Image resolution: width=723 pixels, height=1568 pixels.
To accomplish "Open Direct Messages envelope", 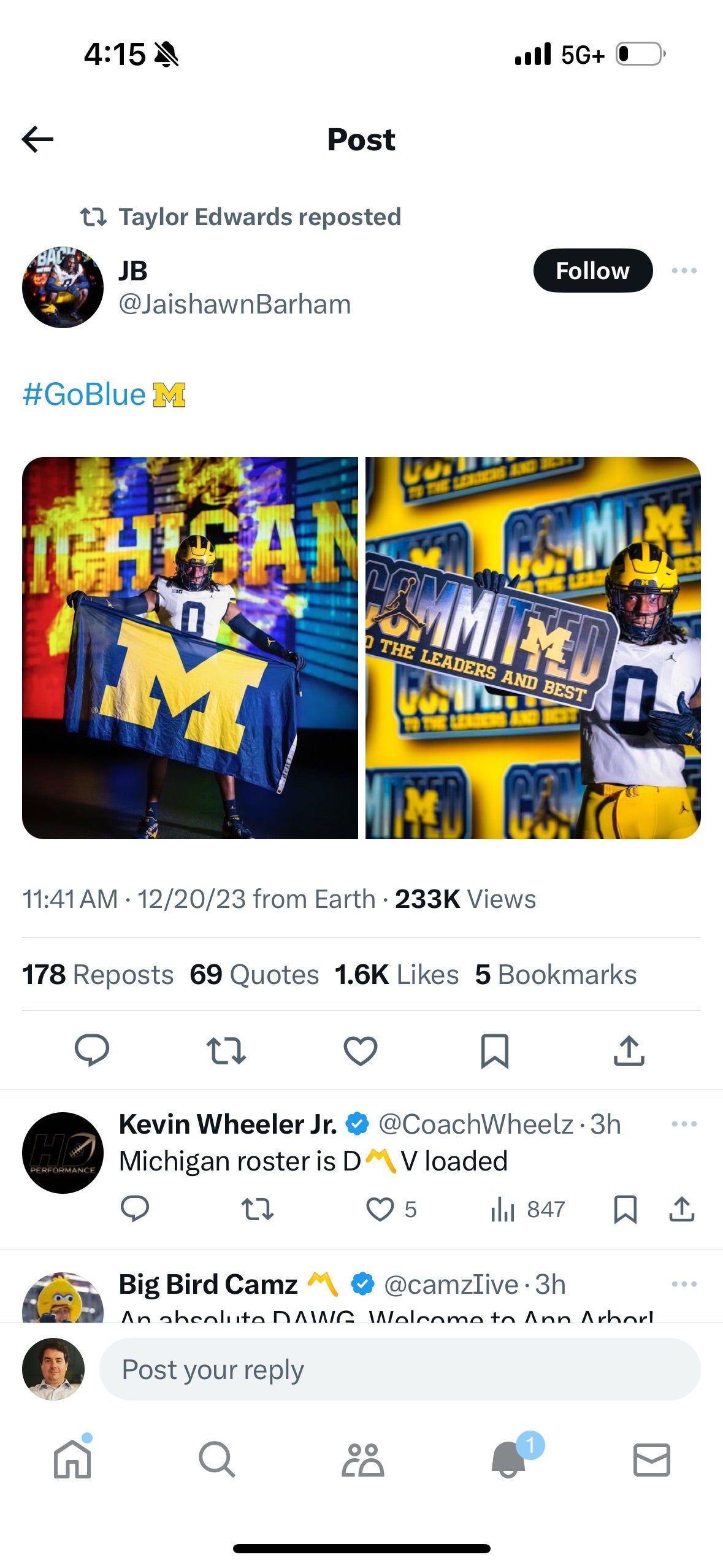I will (651, 1459).
